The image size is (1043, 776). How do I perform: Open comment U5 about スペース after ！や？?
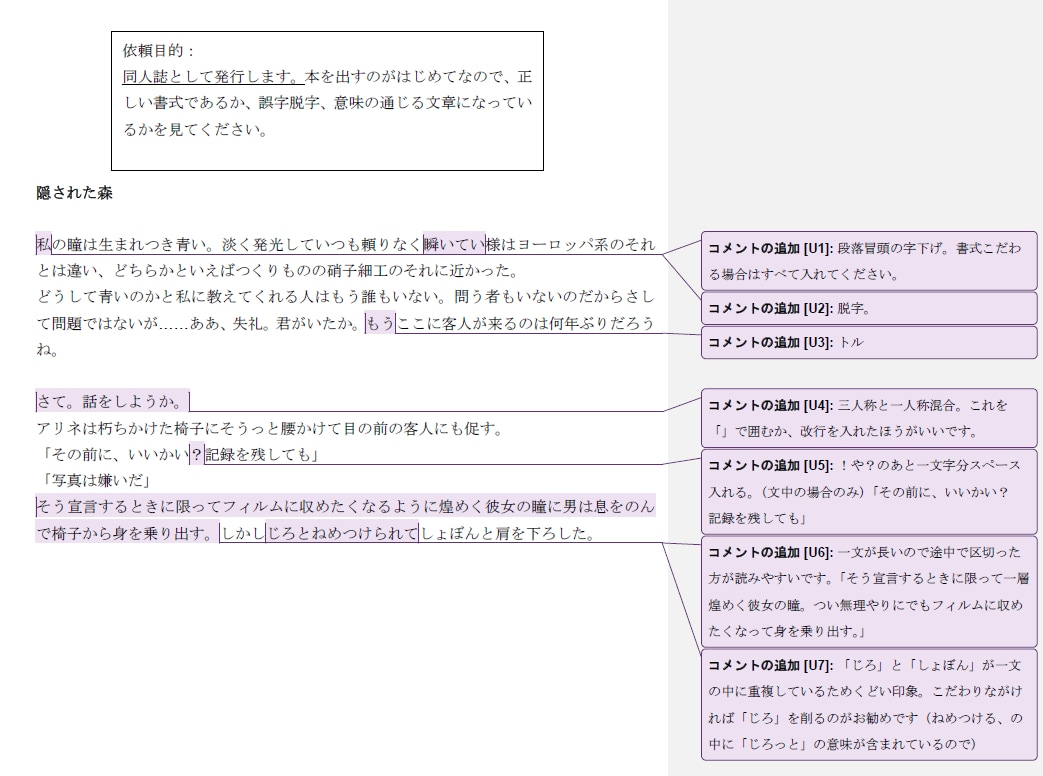pos(869,492)
